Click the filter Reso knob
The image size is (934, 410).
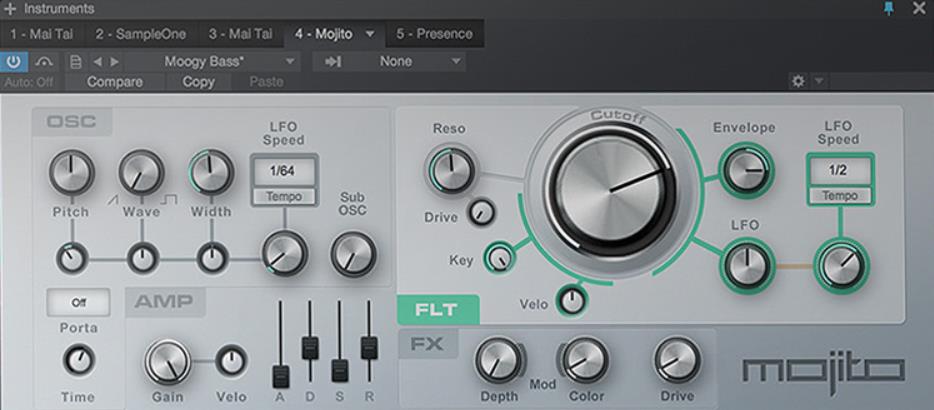tap(451, 171)
